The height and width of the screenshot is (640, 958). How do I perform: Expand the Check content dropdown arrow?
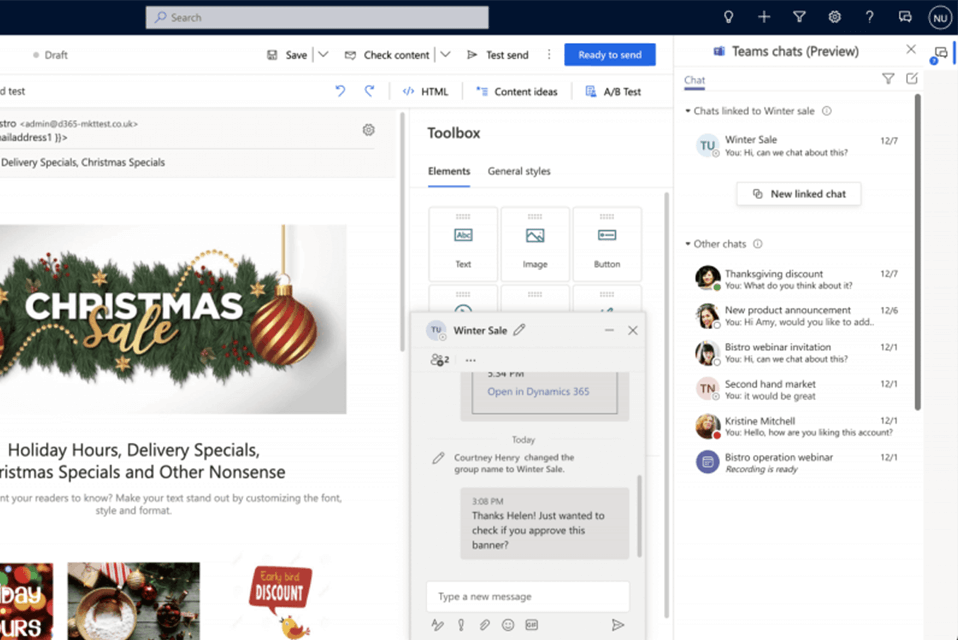click(x=445, y=55)
